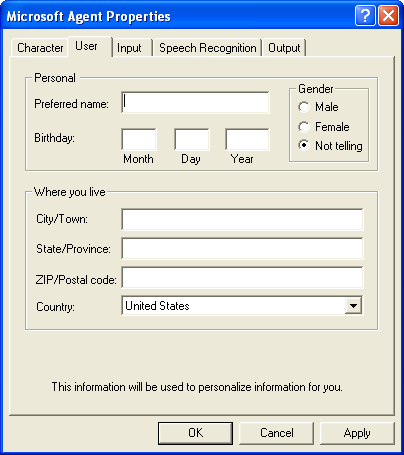Switch to the Character tab

pos(40,48)
